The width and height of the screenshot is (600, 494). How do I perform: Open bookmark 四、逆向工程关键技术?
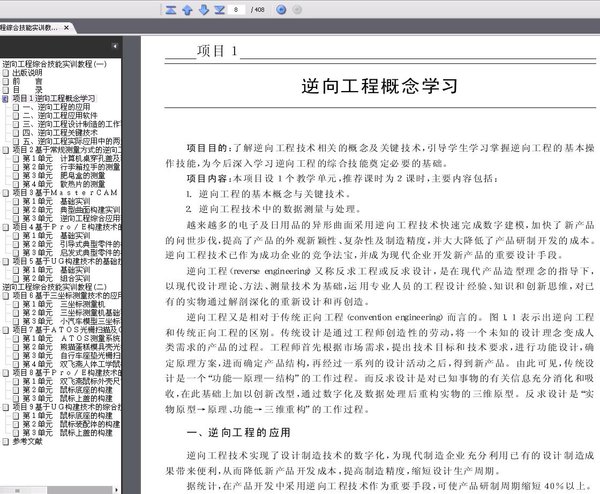[x=60, y=132]
